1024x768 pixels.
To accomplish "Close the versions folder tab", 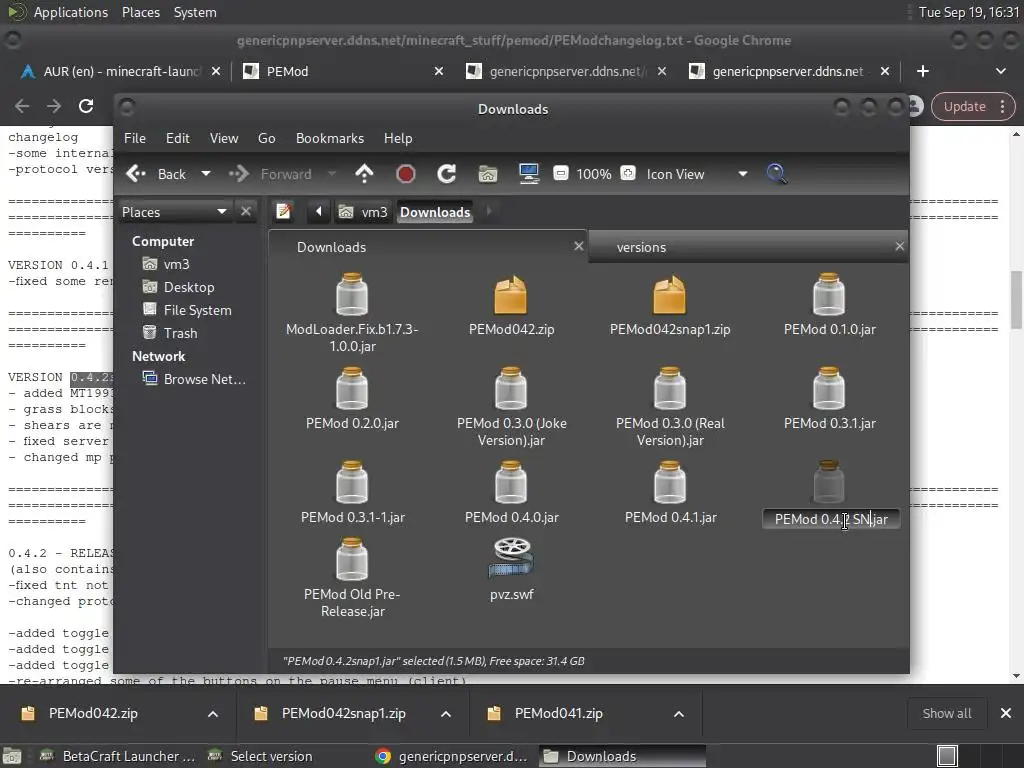I will click(x=899, y=246).
